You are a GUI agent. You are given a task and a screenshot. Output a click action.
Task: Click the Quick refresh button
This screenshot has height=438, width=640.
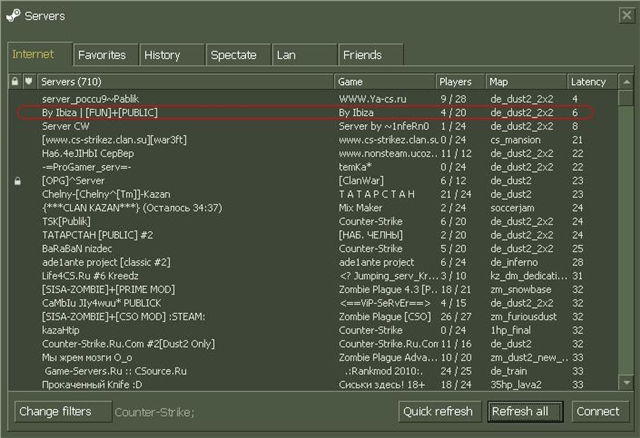[x=438, y=411]
